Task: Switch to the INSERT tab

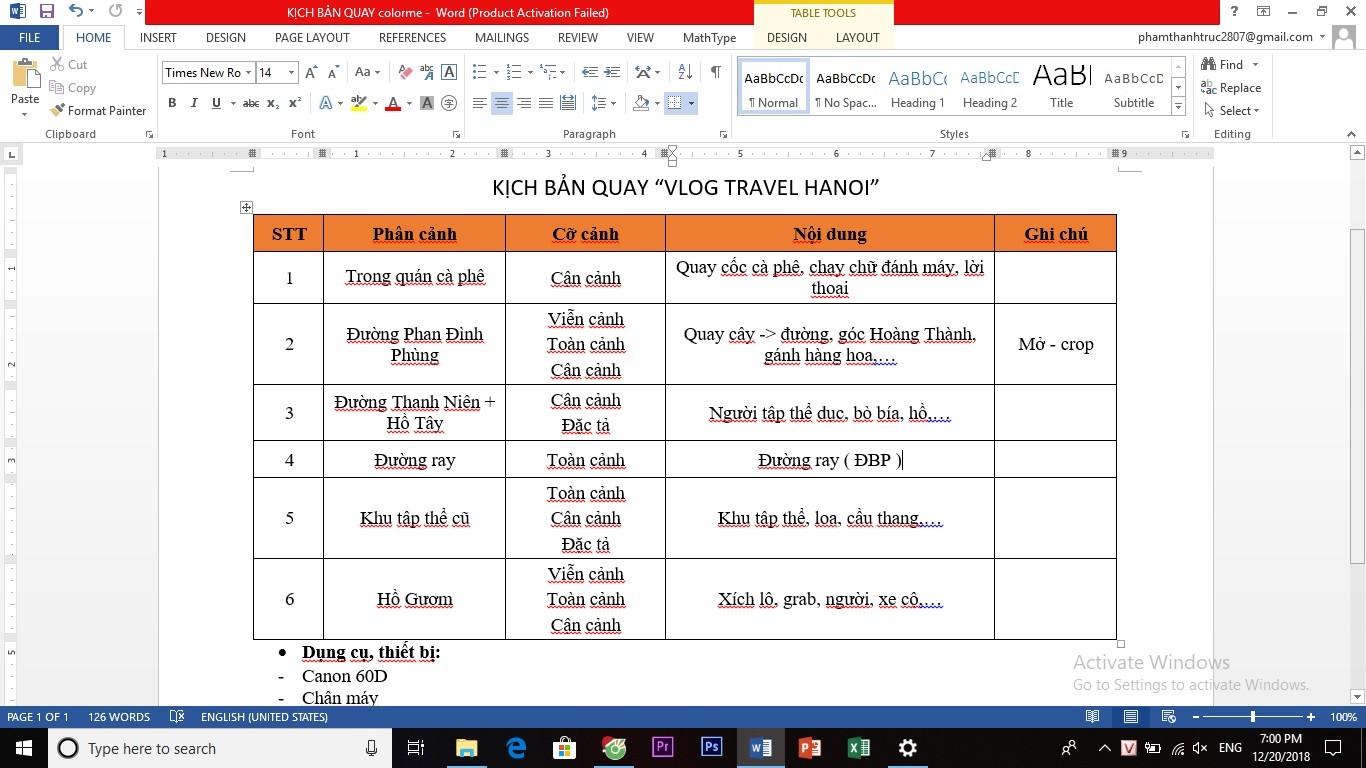Action: [158, 37]
